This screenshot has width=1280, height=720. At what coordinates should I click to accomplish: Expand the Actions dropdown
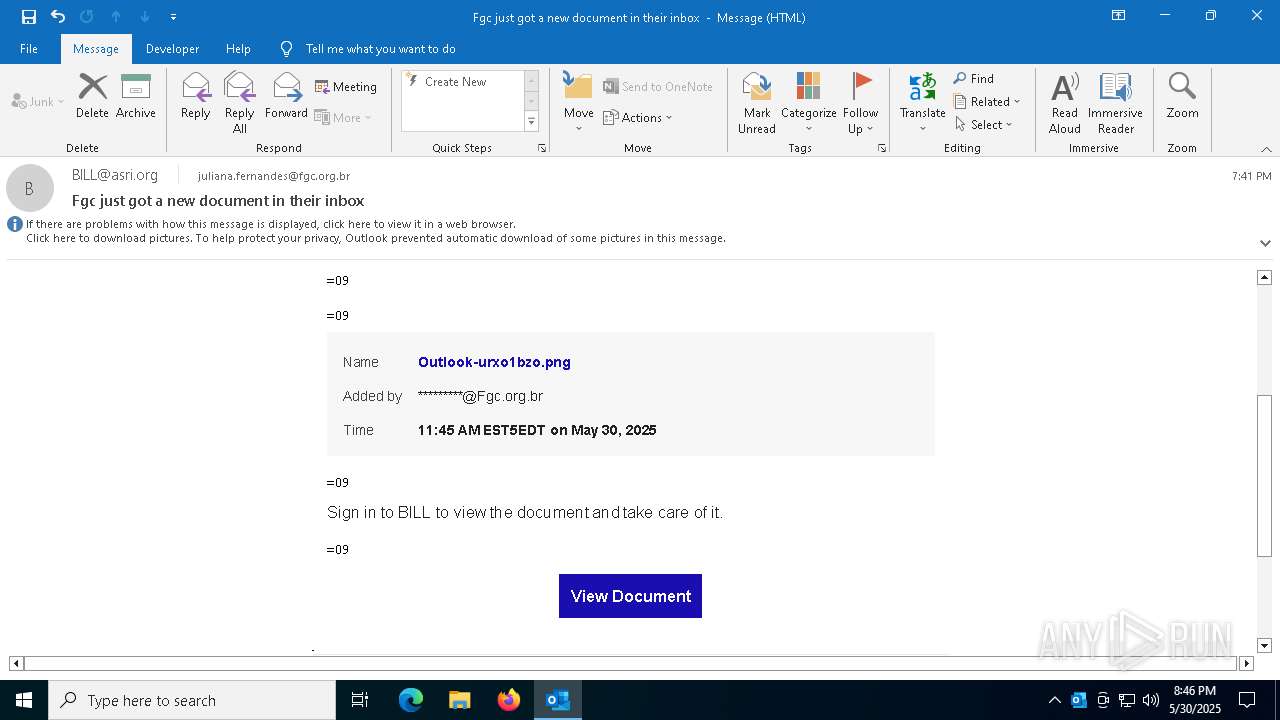(638, 117)
